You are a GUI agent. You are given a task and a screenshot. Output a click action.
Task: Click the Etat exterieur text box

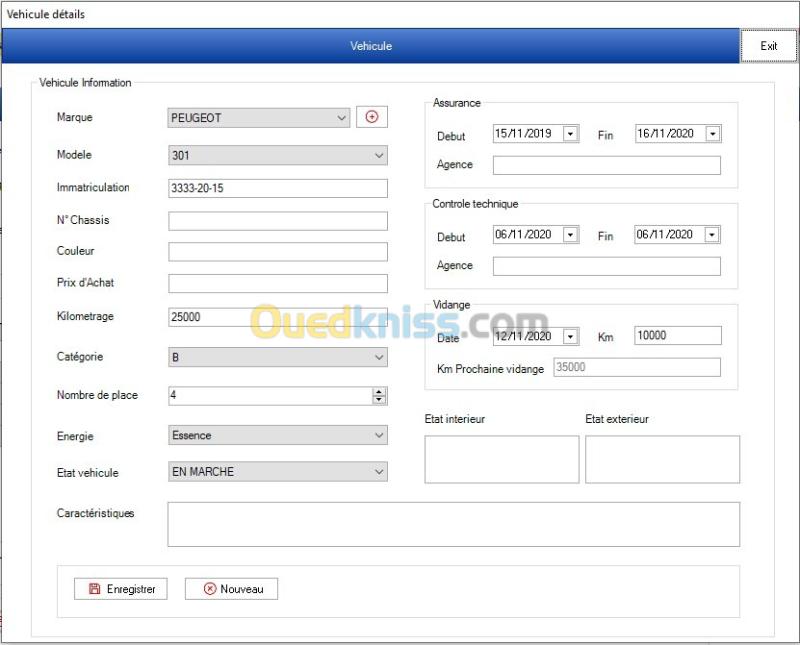click(662, 459)
